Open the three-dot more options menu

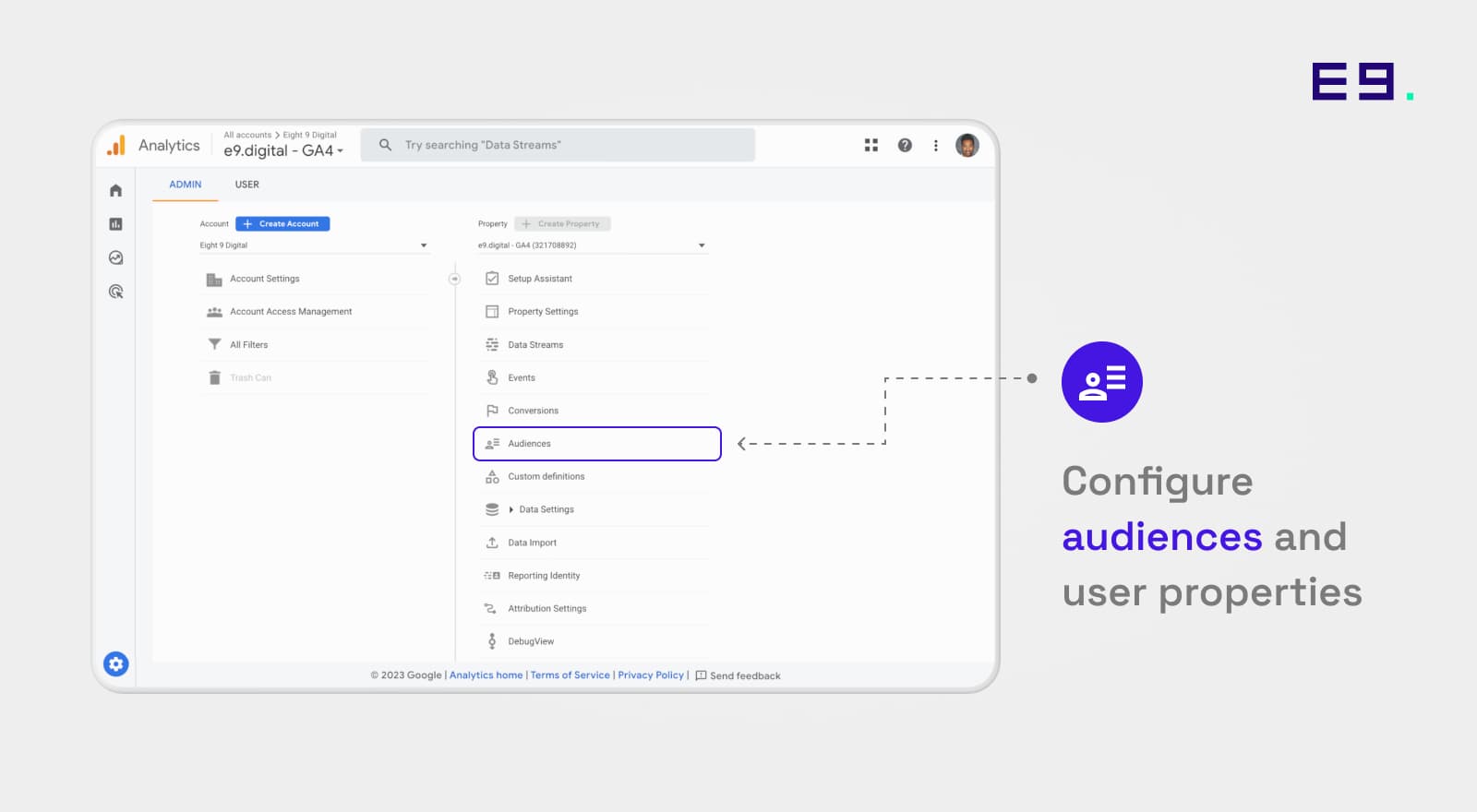[x=935, y=145]
